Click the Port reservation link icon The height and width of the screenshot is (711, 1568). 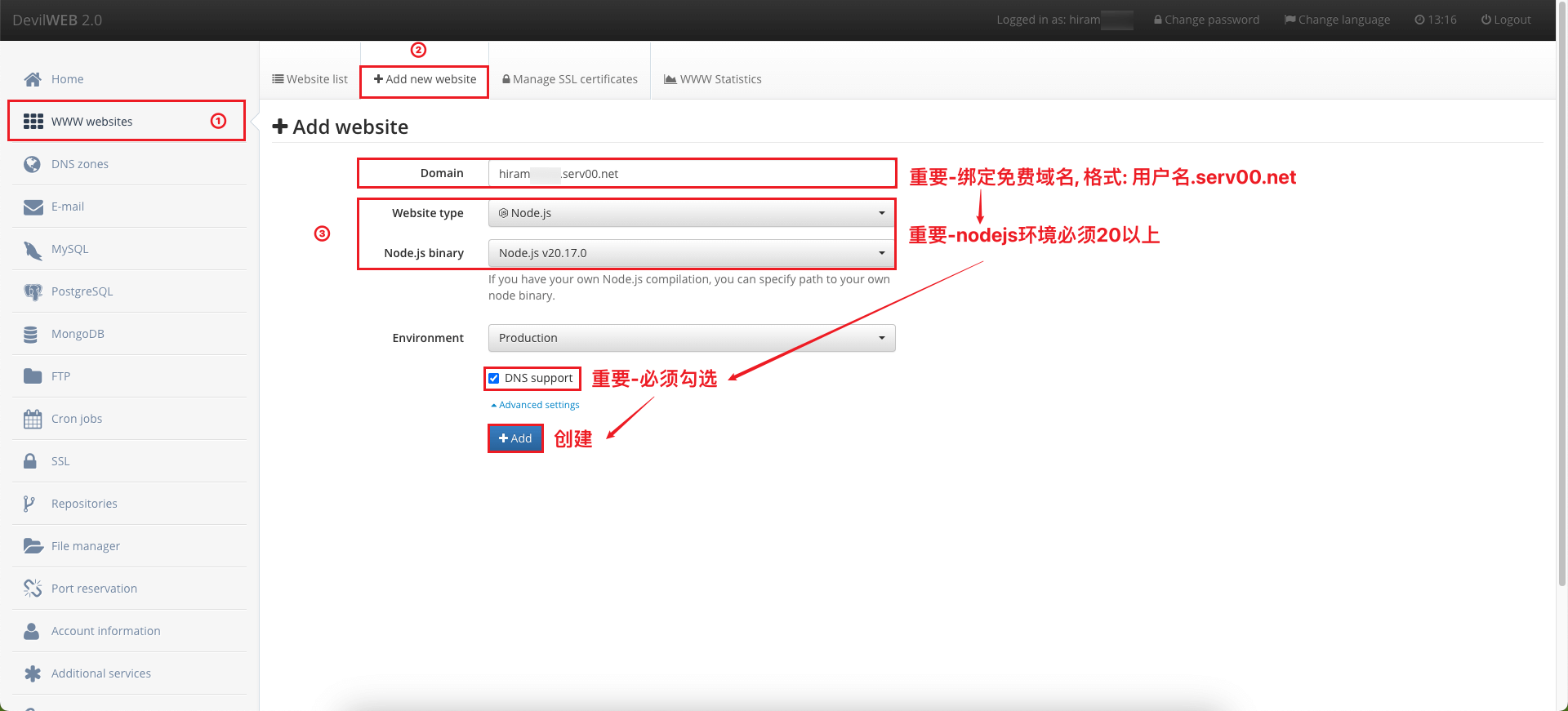click(33, 589)
